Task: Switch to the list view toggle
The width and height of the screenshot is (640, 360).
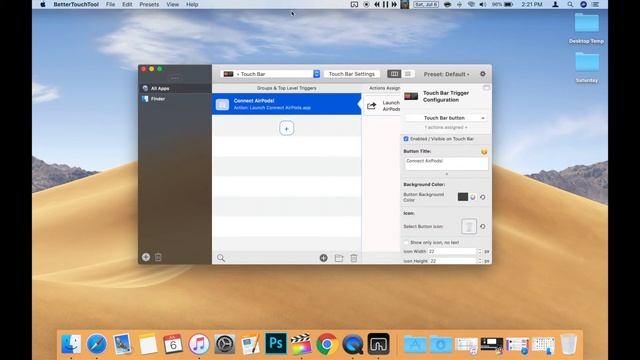Action: [x=408, y=74]
